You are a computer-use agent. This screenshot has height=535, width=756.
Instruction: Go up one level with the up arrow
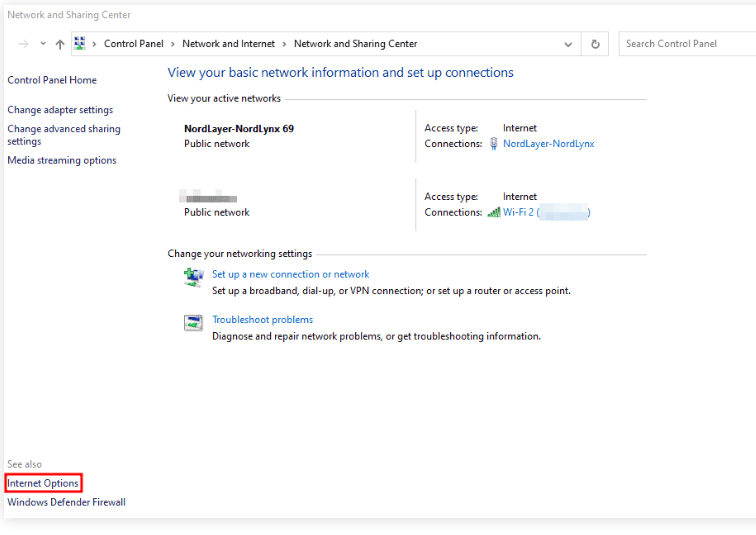pyautogui.click(x=60, y=44)
